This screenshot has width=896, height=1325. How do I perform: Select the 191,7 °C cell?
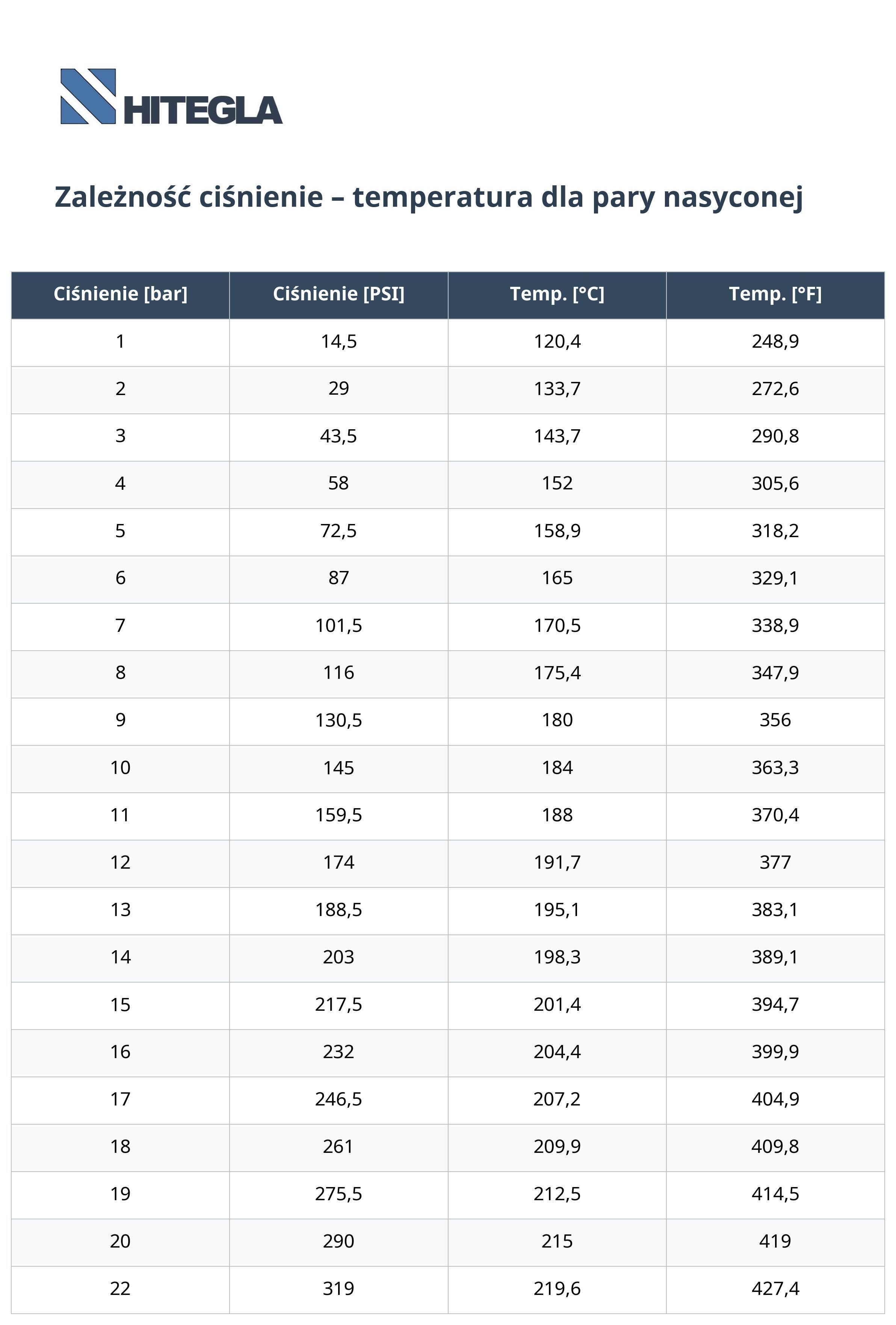(x=557, y=862)
